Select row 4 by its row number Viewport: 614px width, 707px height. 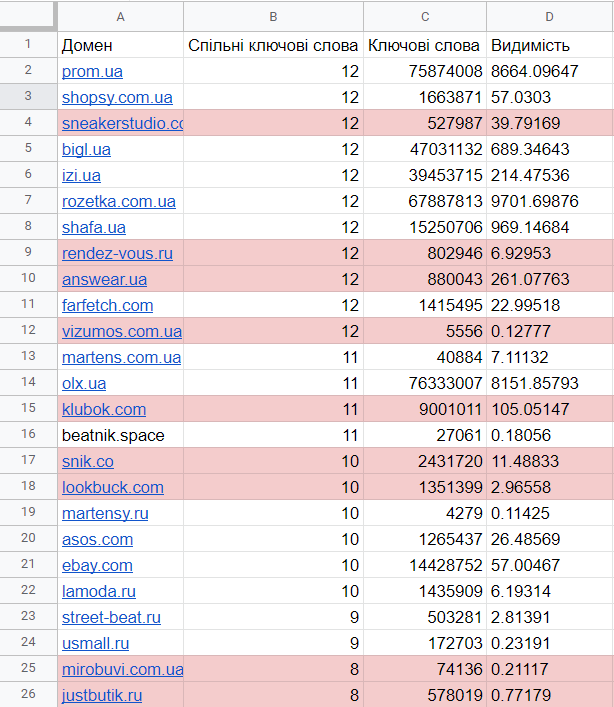click(28, 123)
